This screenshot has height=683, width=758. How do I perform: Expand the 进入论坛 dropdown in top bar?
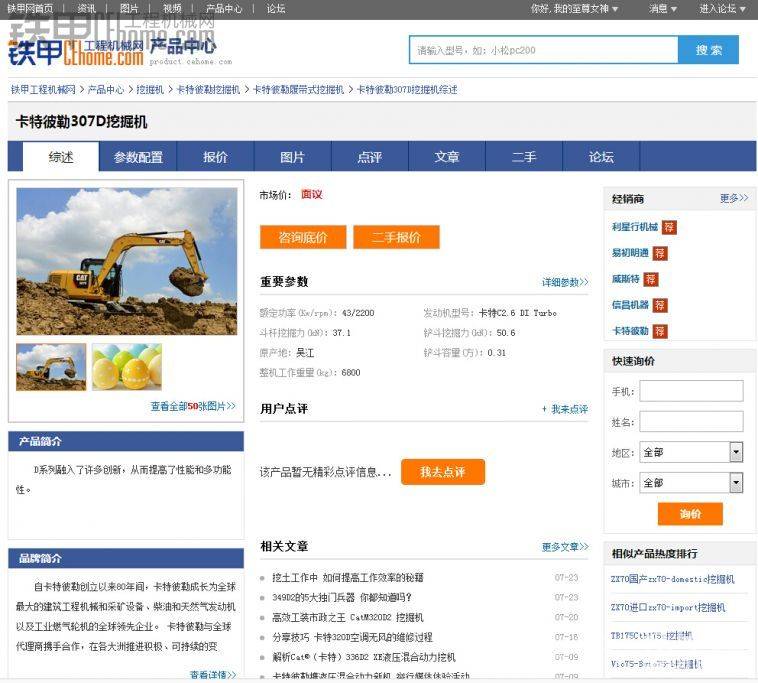(x=722, y=9)
